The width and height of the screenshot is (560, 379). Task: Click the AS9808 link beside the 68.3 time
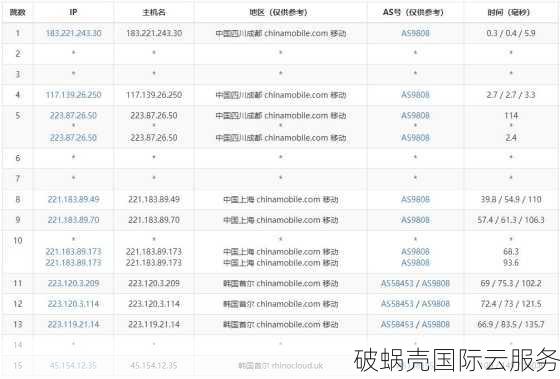click(x=415, y=251)
